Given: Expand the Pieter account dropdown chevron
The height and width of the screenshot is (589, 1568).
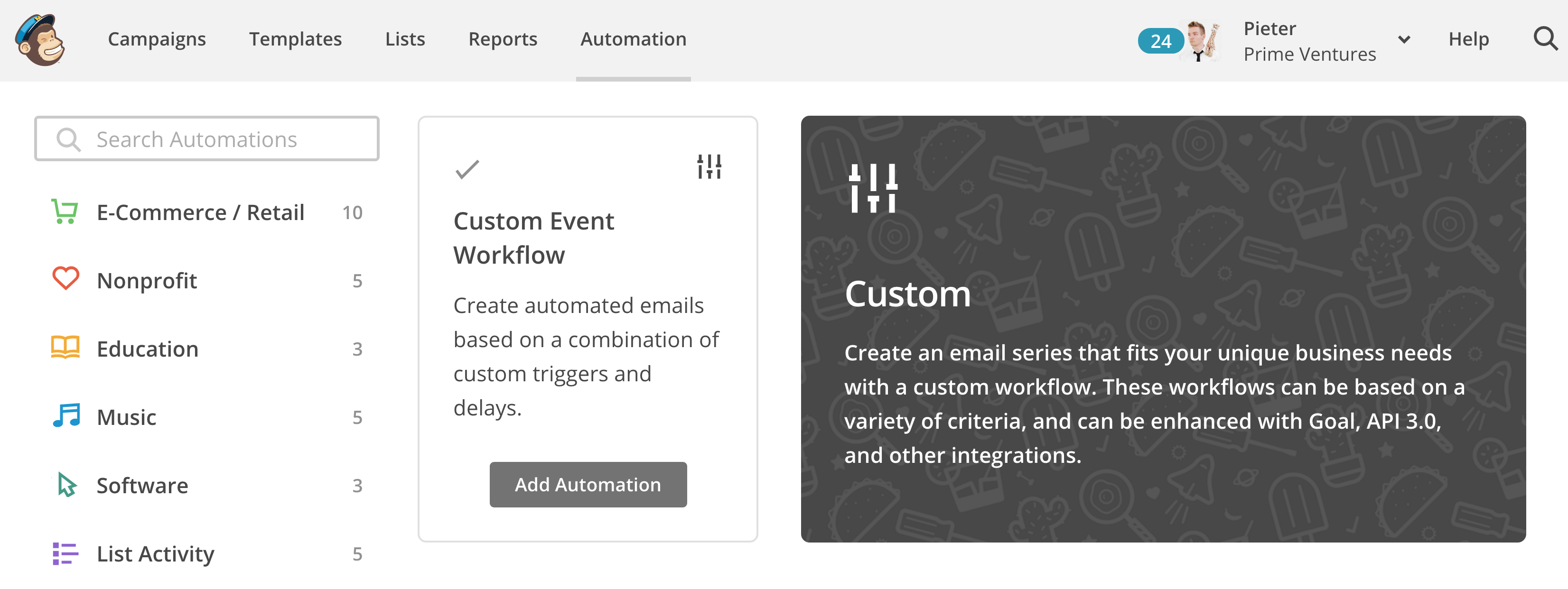Looking at the screenshot, I should click(1404, 40).
